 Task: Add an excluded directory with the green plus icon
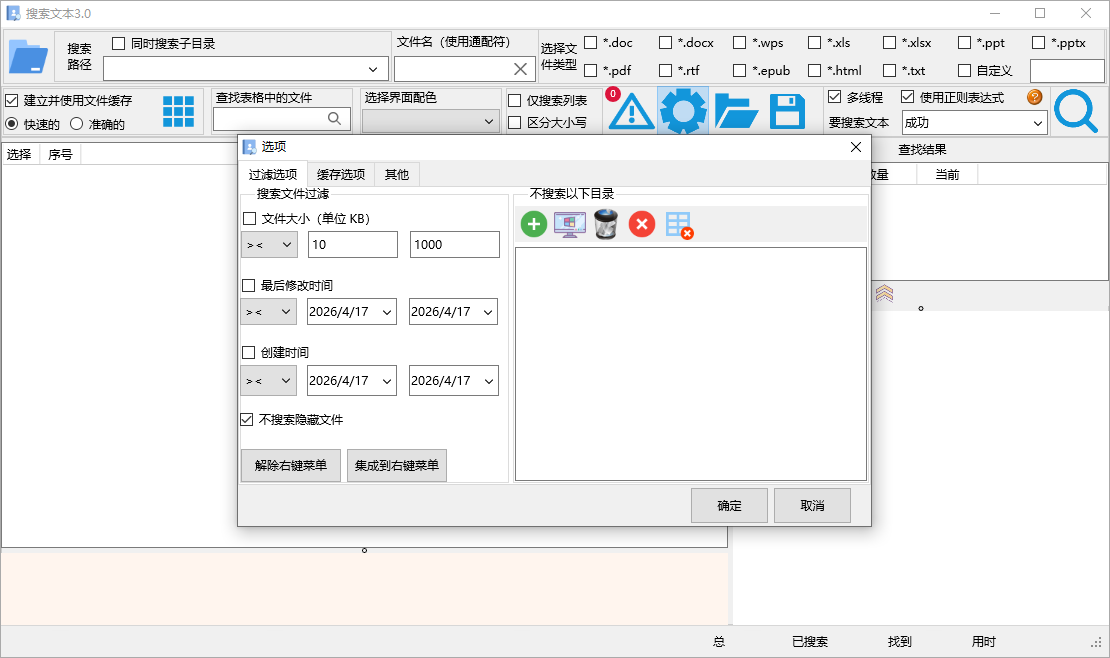coord(533,224)
